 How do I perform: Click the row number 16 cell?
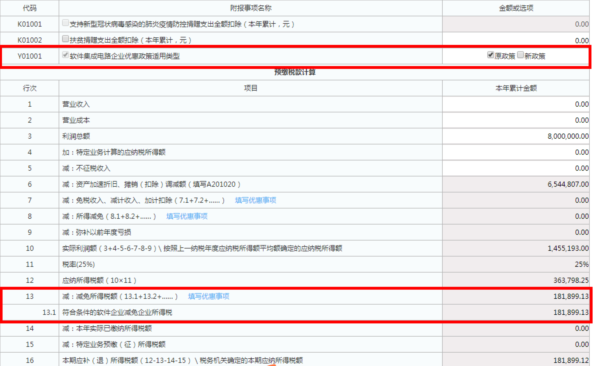[30, 360]
